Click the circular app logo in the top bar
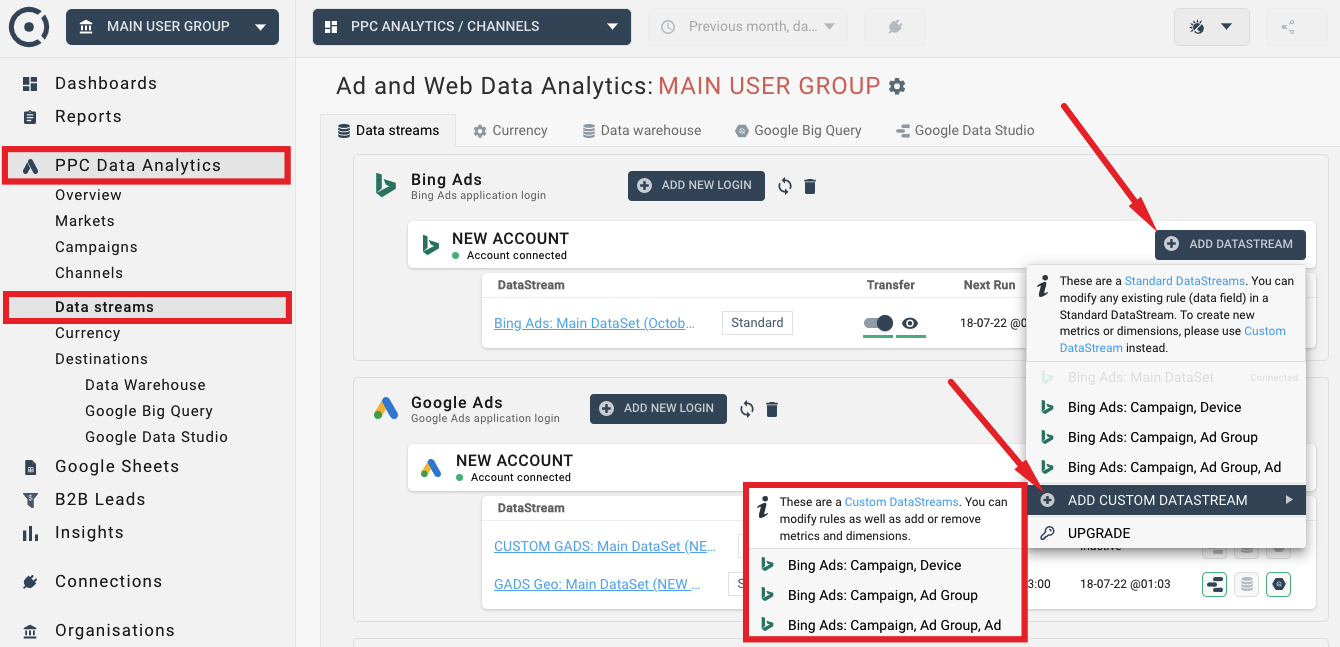 tap(29, 27)
